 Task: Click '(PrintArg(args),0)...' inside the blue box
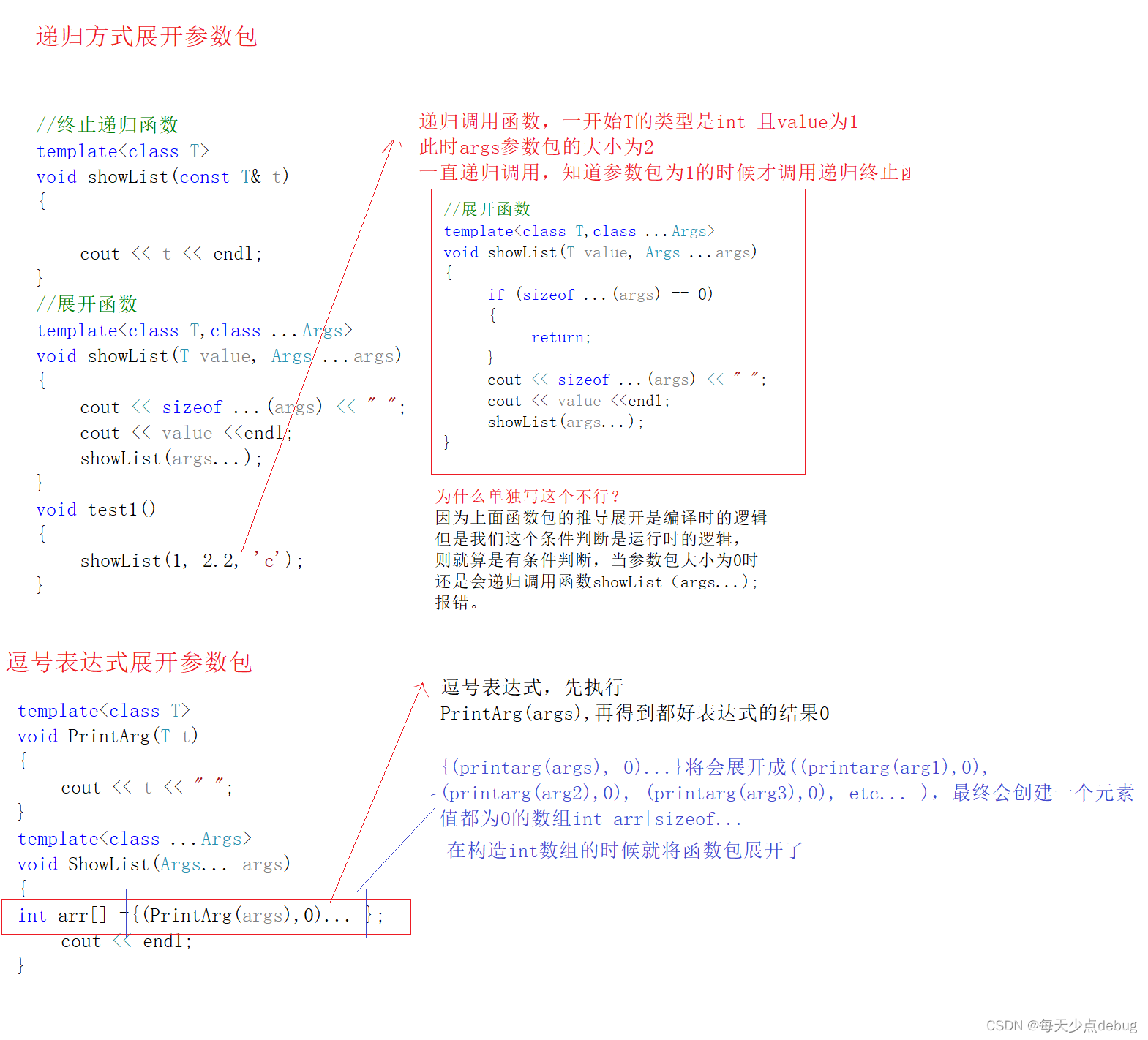click(x=247, y=916)
